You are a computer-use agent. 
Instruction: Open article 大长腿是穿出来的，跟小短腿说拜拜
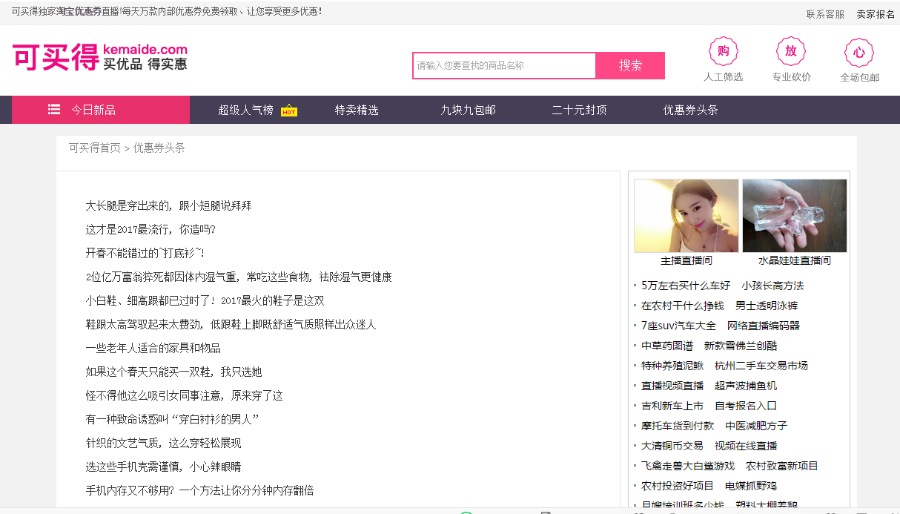click(x=168, y=206)
